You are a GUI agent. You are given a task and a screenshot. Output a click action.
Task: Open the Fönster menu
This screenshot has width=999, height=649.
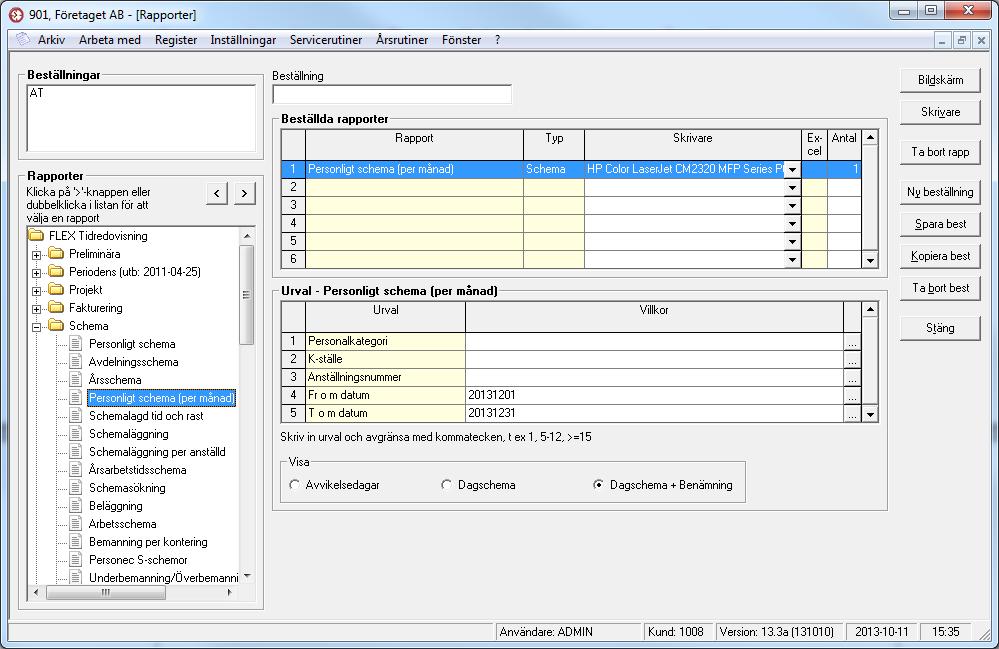(x=461, y=39)
